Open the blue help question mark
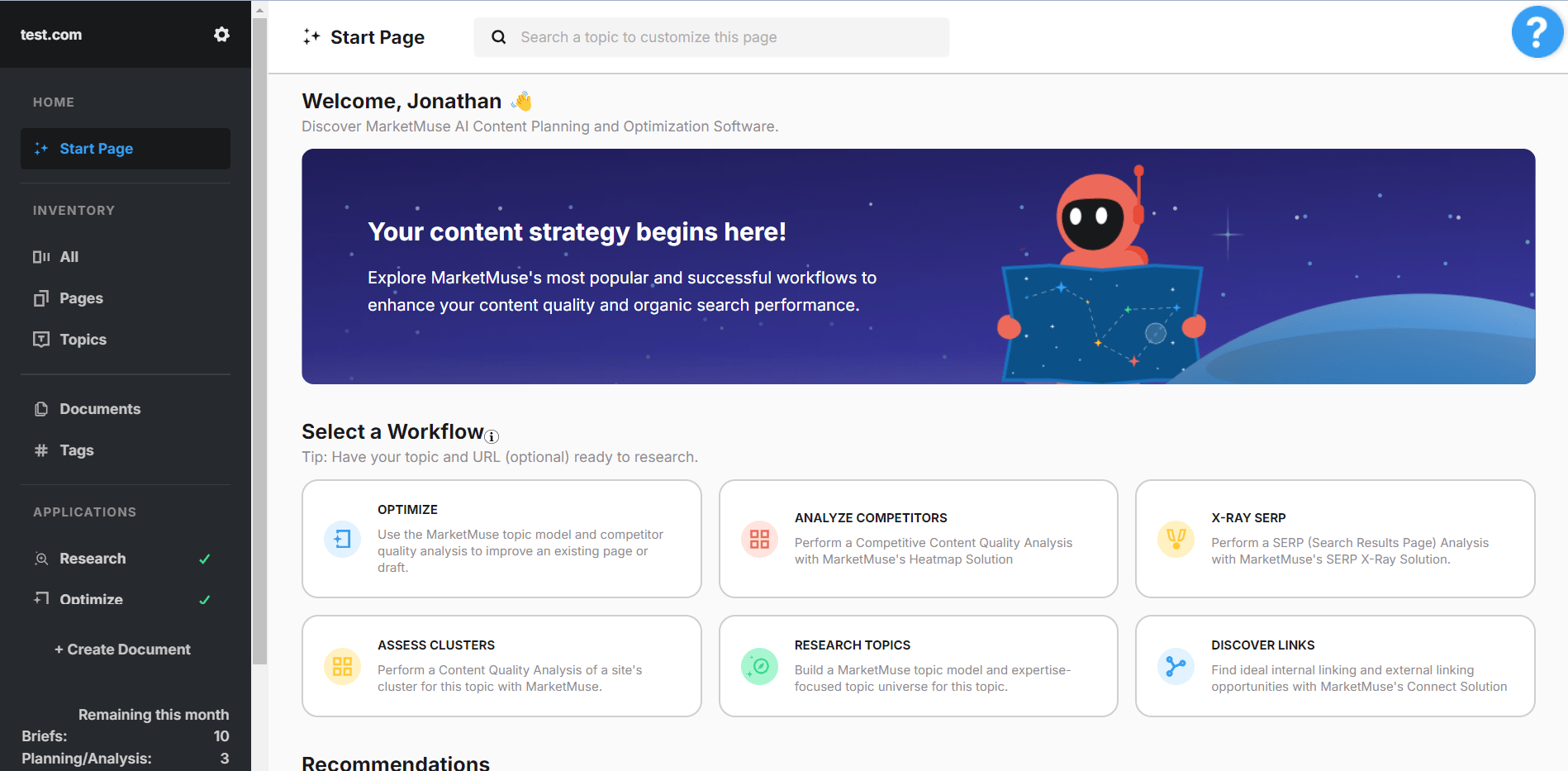 coord(1537,32)
